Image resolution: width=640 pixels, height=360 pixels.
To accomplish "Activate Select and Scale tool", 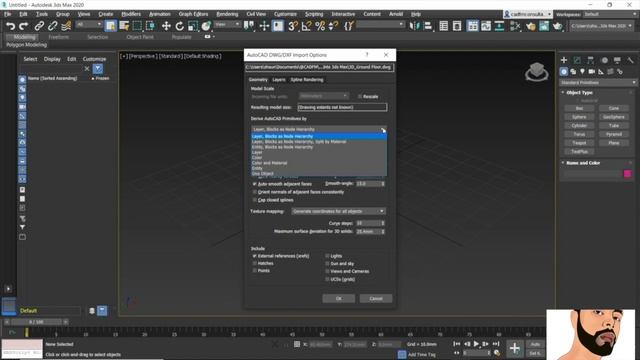I will (x=193, y=26).
